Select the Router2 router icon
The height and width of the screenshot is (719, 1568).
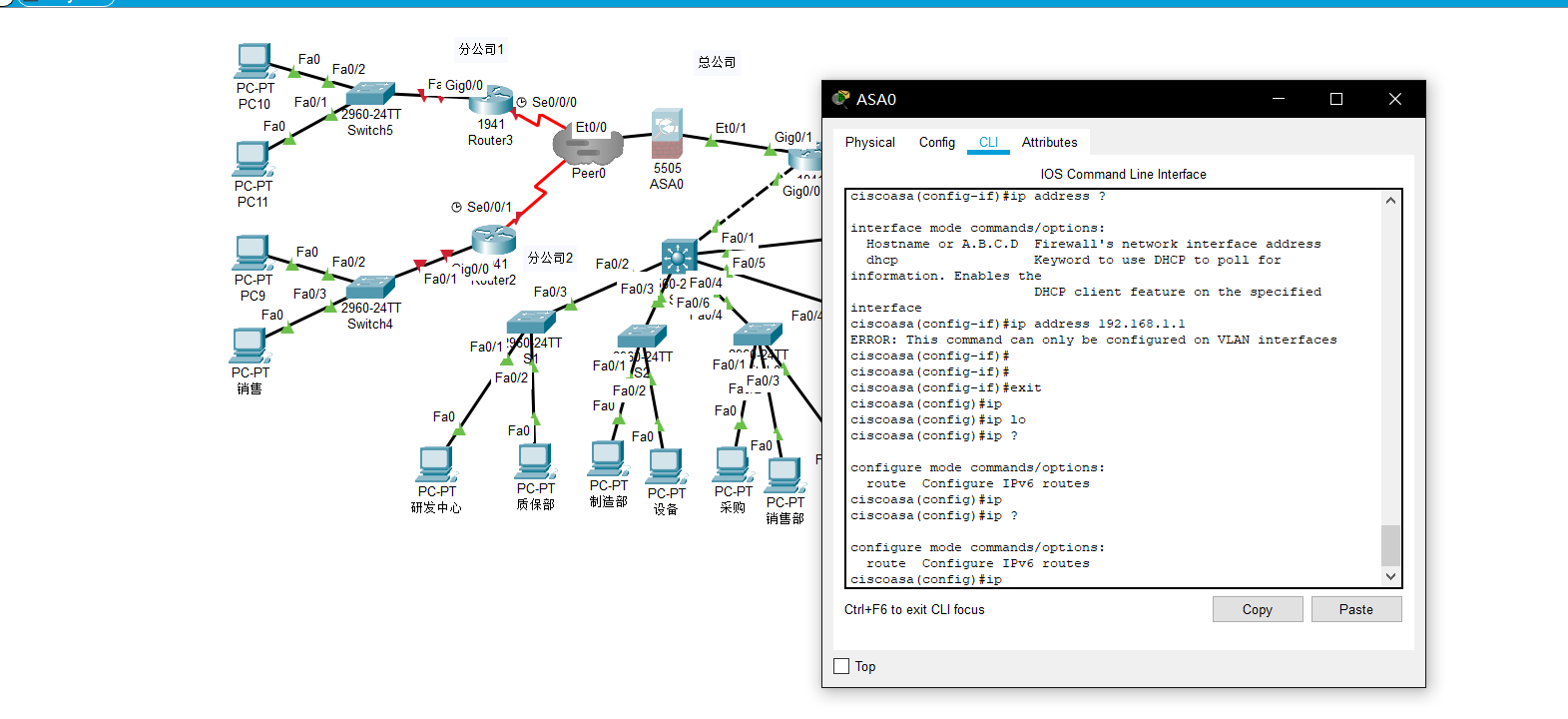[x=493, y=240]
